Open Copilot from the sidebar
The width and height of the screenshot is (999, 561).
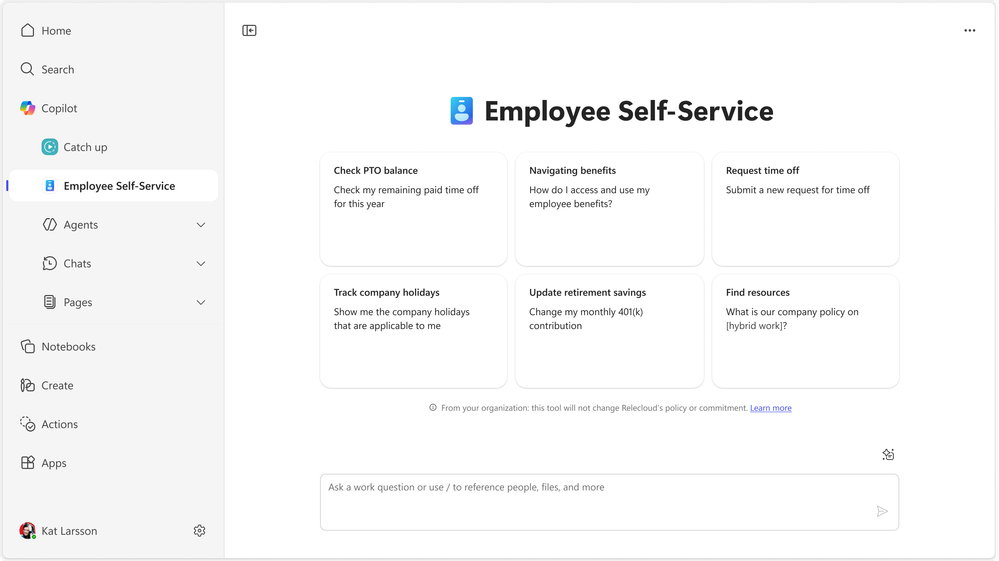coord(58,108)
